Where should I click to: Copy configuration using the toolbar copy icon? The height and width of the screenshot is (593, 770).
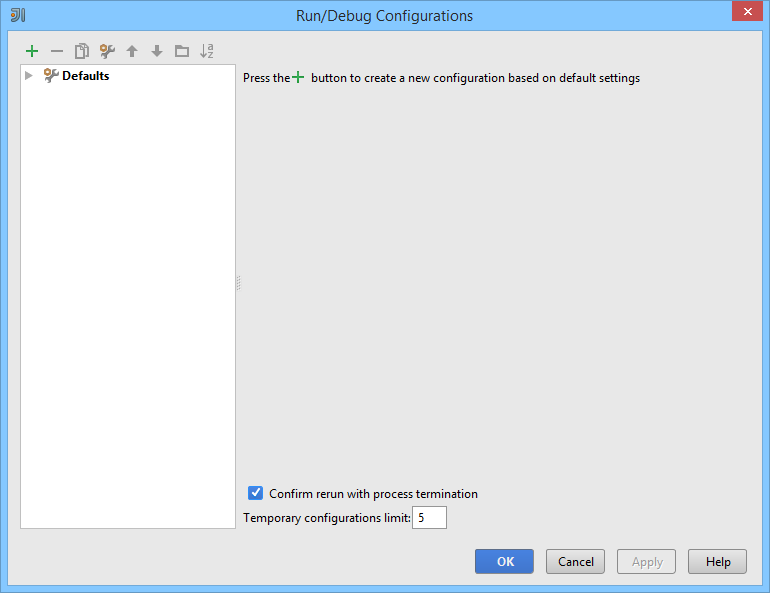82,51
